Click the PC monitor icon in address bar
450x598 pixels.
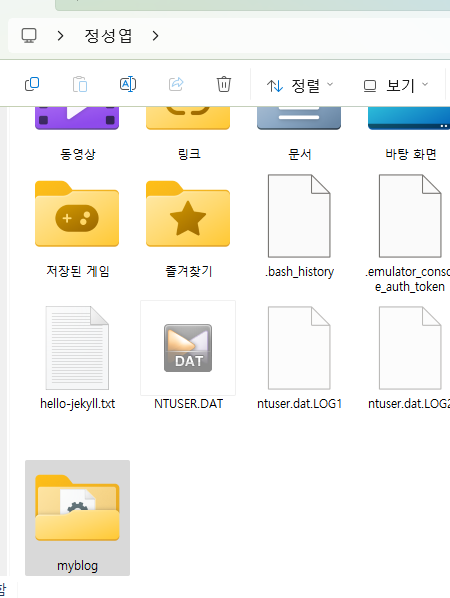pyautogui.click(x=29, y=35)
